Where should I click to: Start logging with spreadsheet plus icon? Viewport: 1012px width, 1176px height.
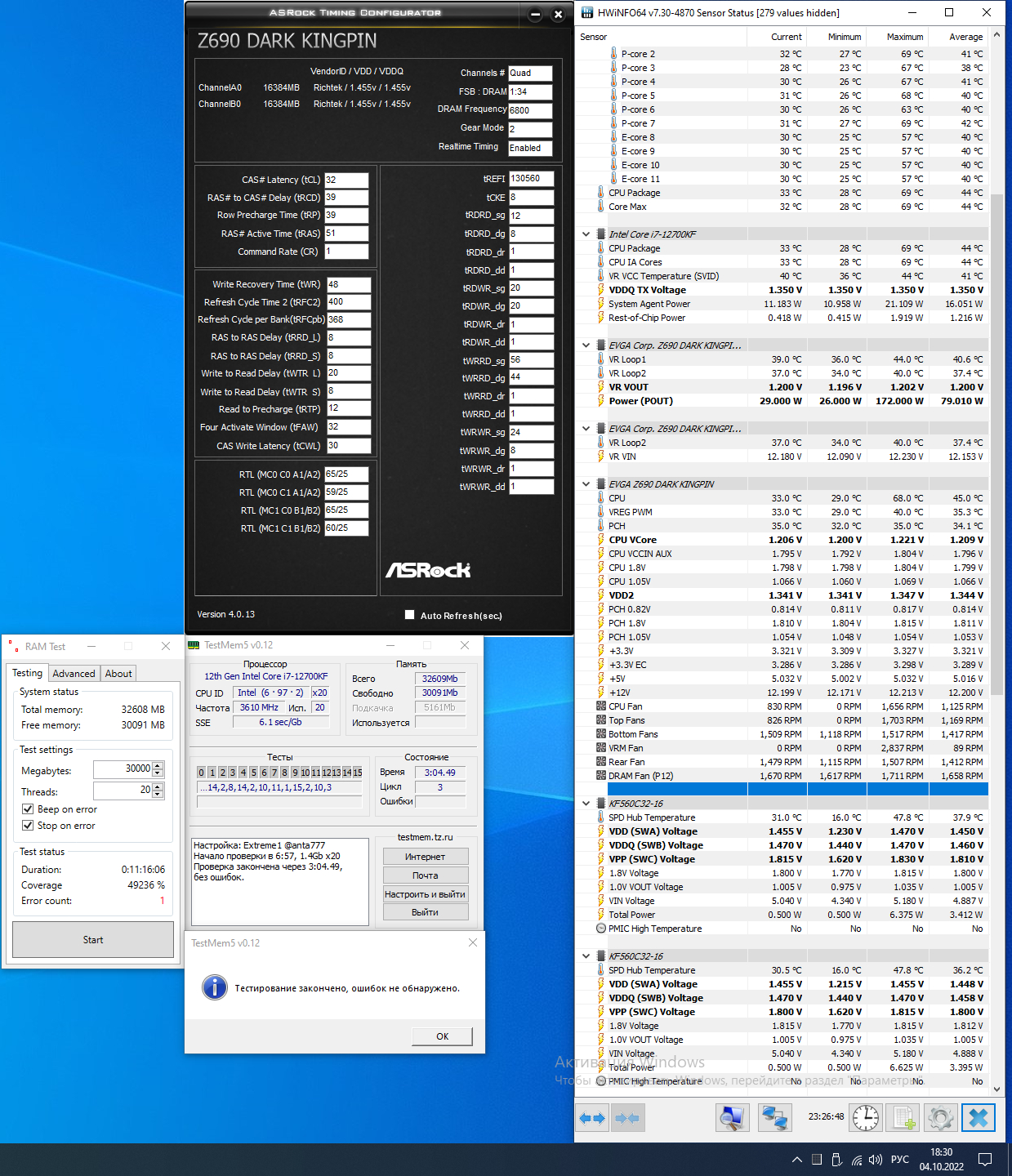903,1118
